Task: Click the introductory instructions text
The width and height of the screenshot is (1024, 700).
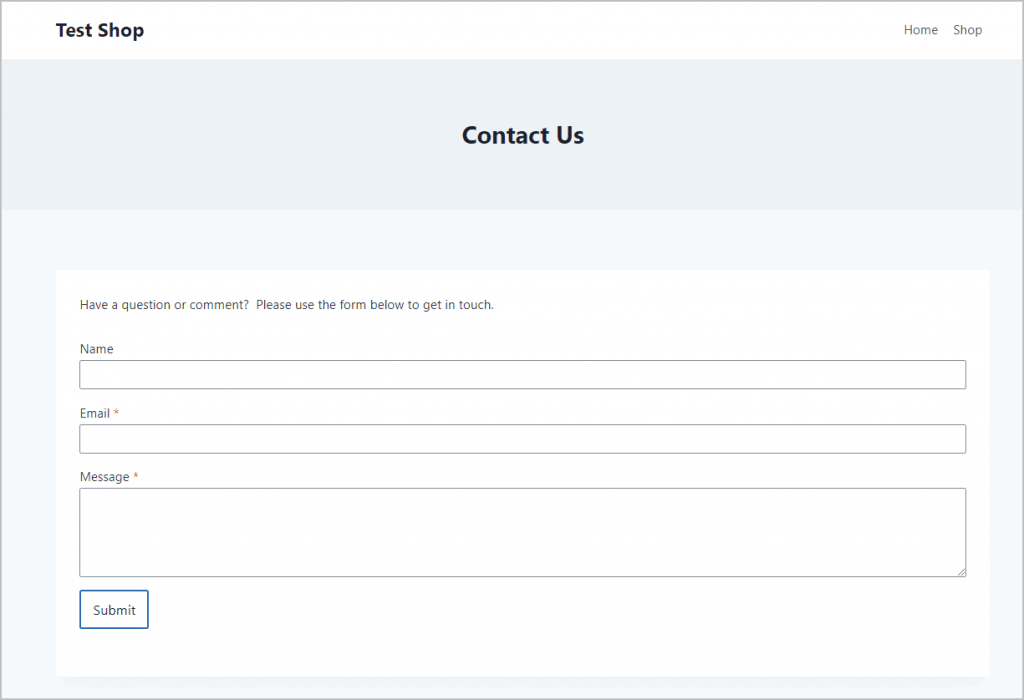Action: coord(287,305)
